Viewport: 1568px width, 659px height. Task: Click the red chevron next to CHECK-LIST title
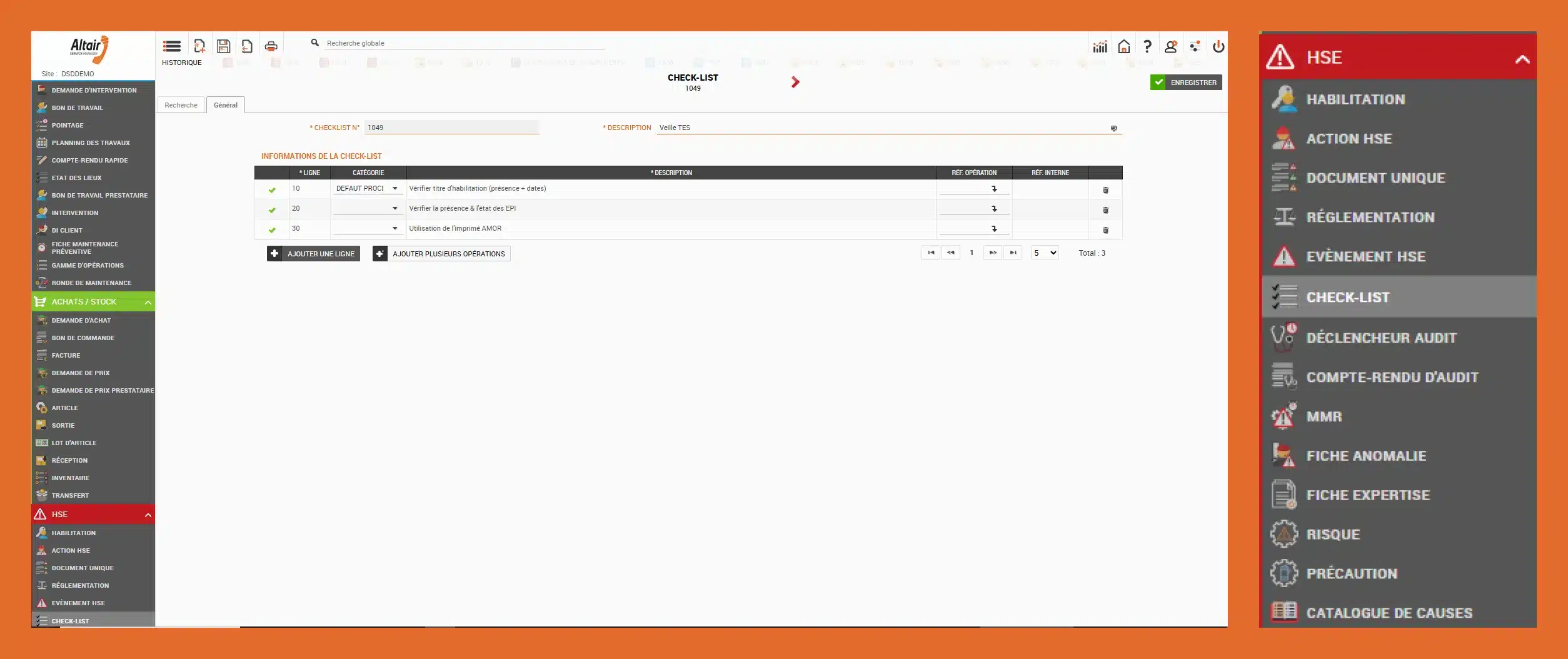[x=795, y=82]
